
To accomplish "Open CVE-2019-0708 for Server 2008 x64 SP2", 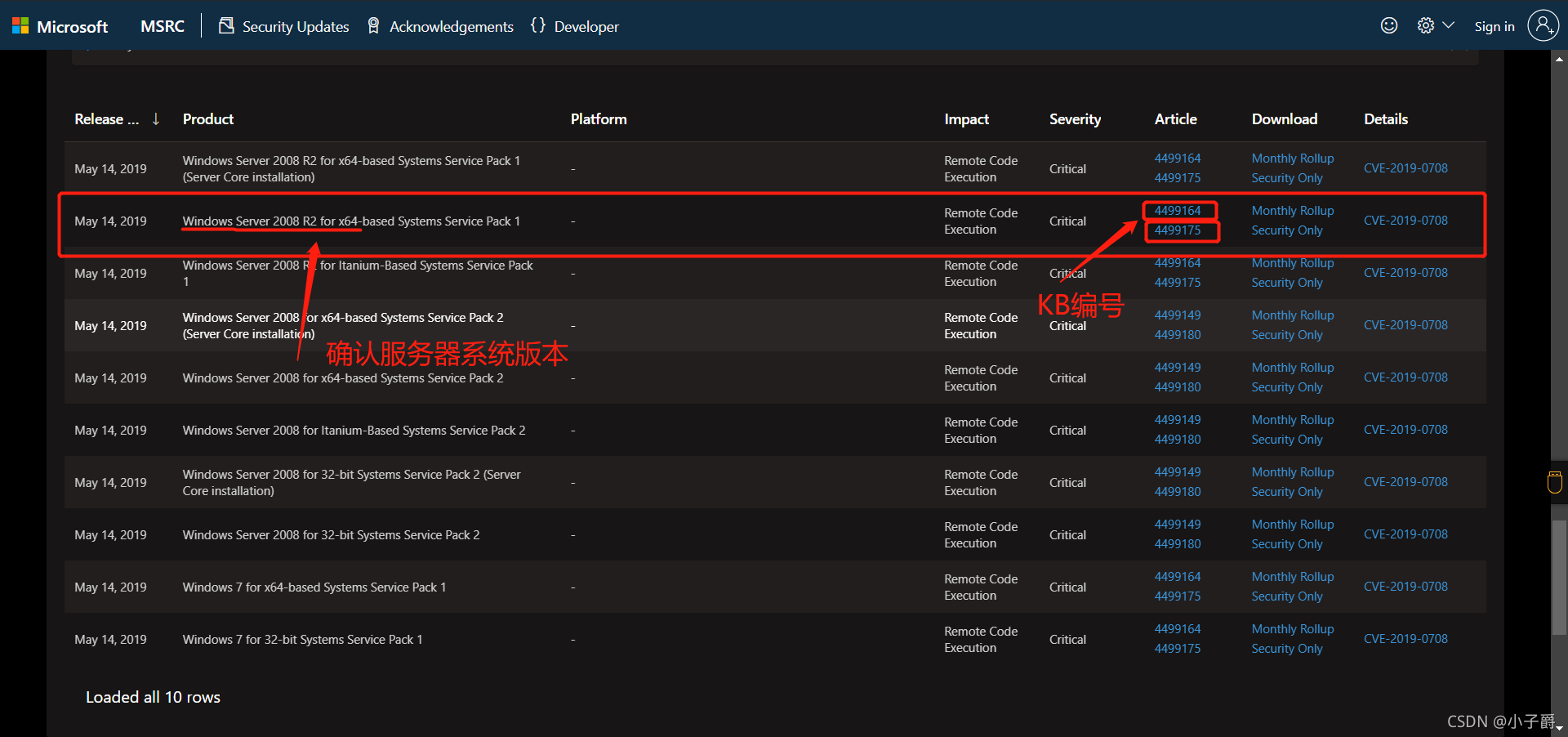I will tap(1405, 377).
